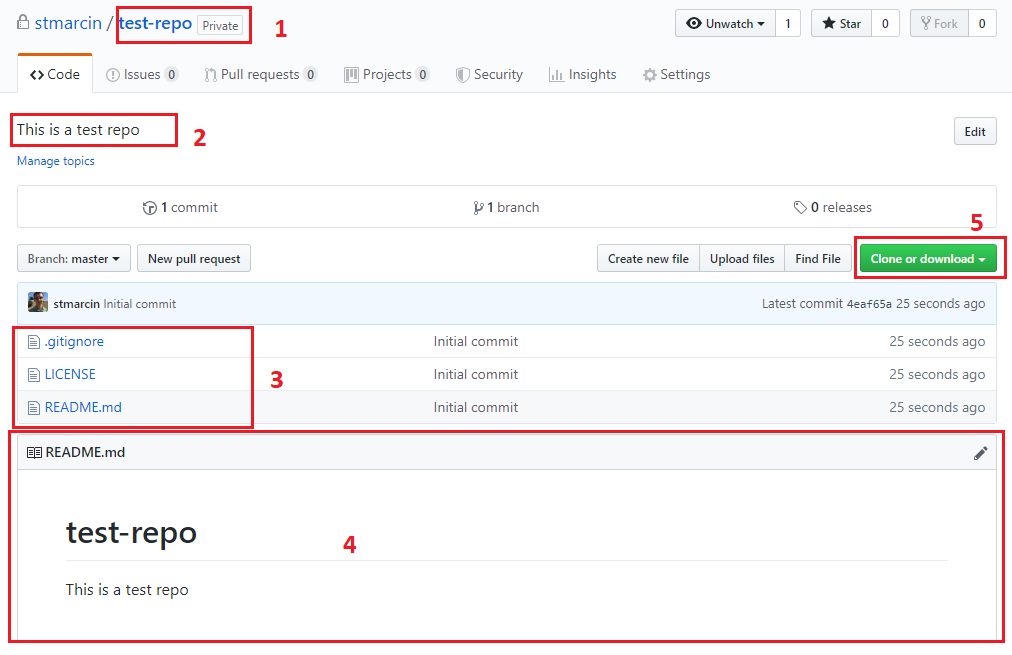Click Create new file button
The width and height of the screenshot is (1012, 655).
648,259
